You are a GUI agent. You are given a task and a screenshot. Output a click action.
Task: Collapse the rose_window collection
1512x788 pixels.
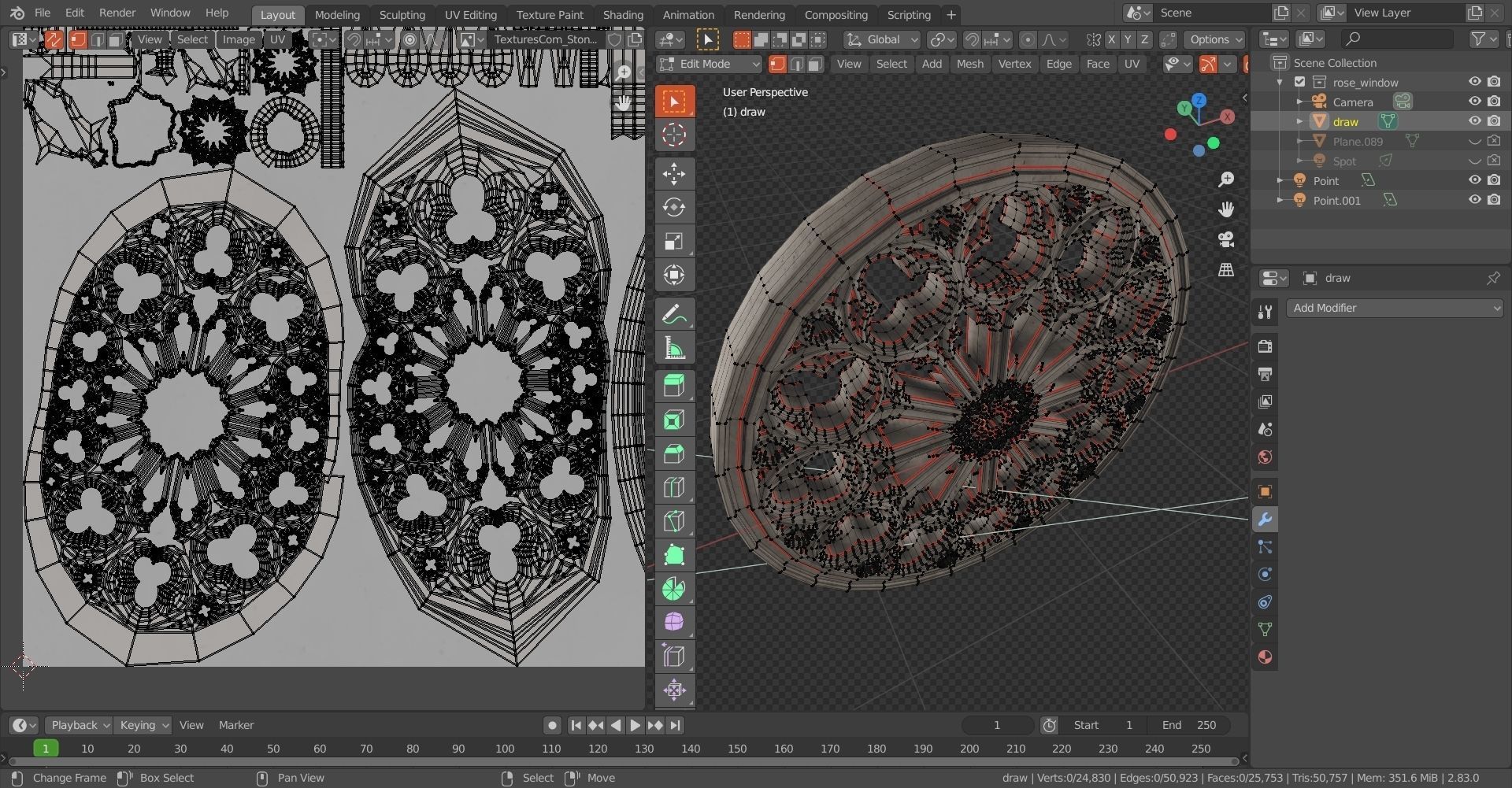[1280, 82]
